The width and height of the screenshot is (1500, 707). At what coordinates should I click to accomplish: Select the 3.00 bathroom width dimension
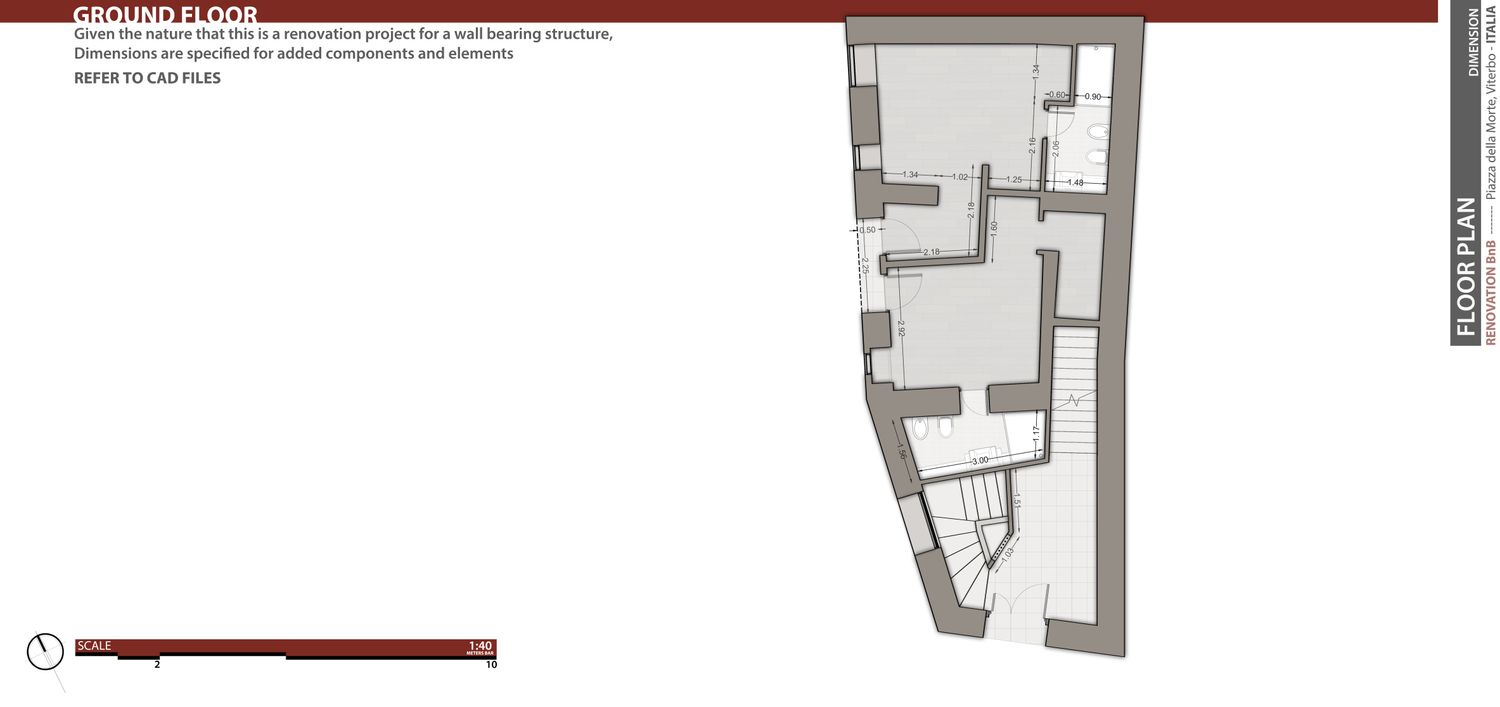tap(980, 460)
